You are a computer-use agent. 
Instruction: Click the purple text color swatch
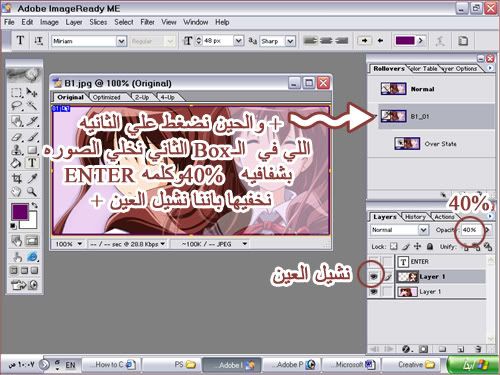[x=405, y=41]
